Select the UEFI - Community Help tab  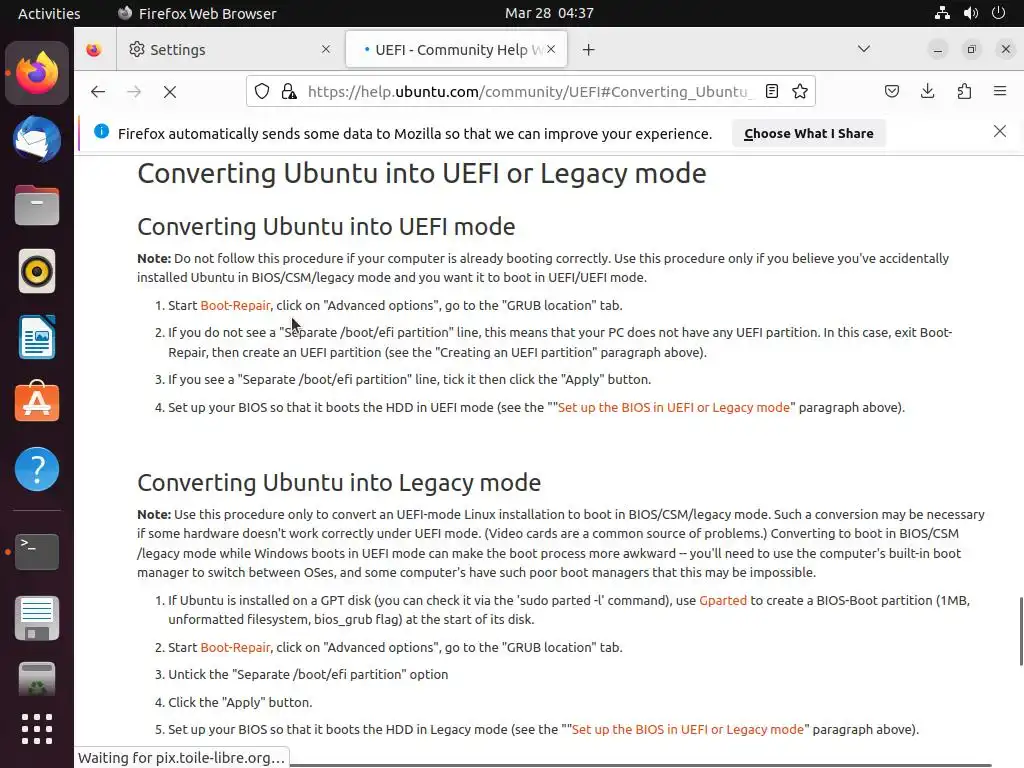click(456, 50)
